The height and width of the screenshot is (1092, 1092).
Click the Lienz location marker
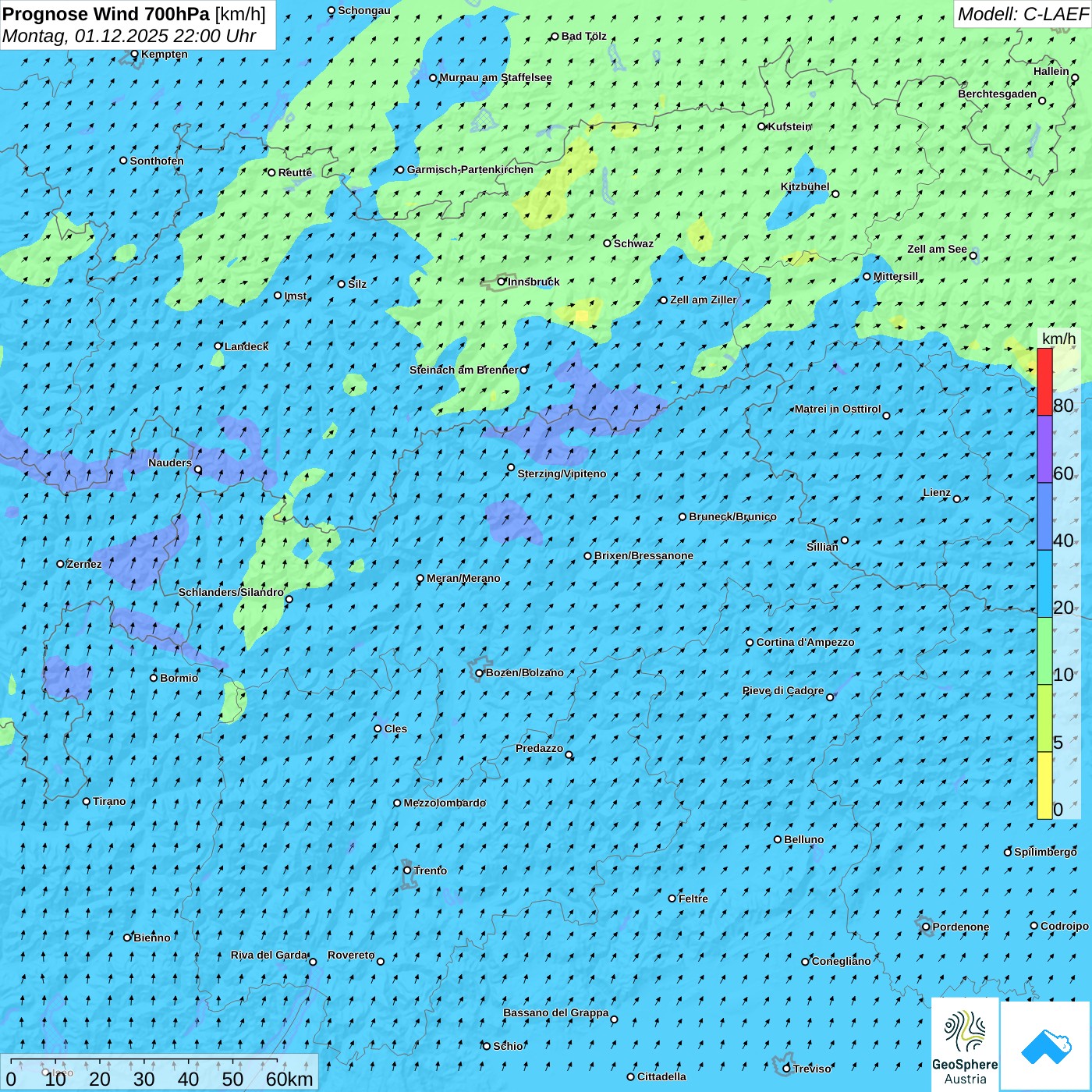957,499
